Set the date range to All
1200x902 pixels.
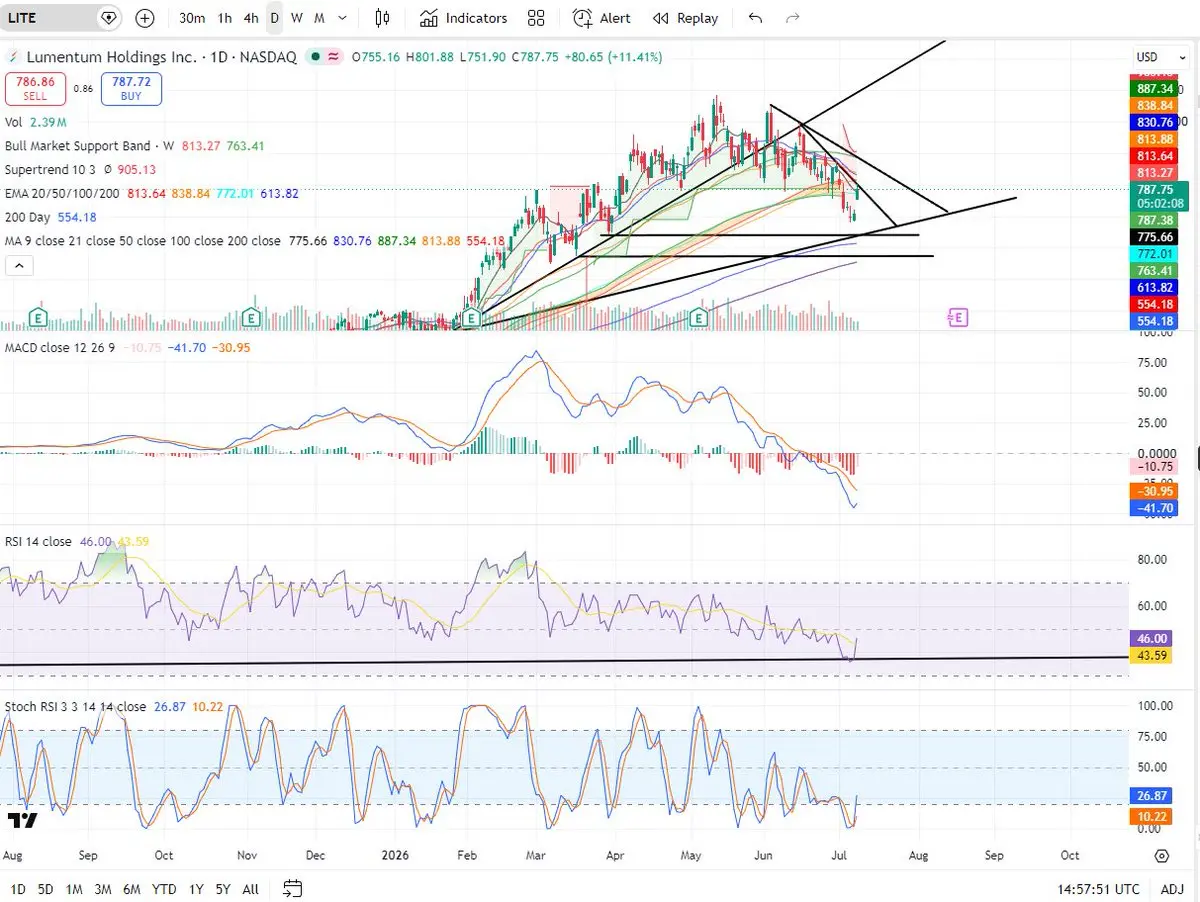(x=251, y=889)
